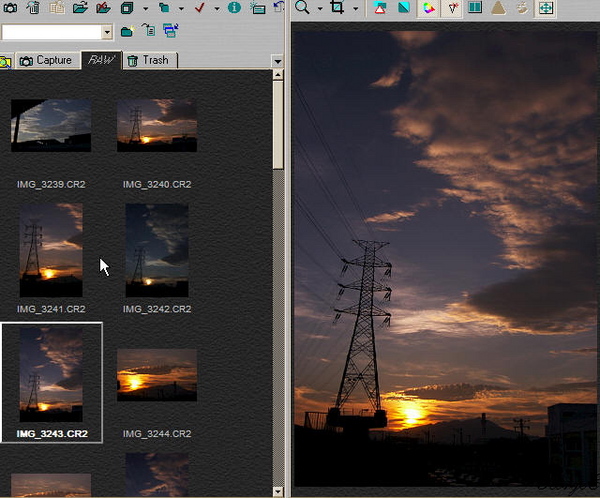Click the fit-to-screen arrows icon
Image resolution: width=600 pixels, height=498 pixels.
546,8
